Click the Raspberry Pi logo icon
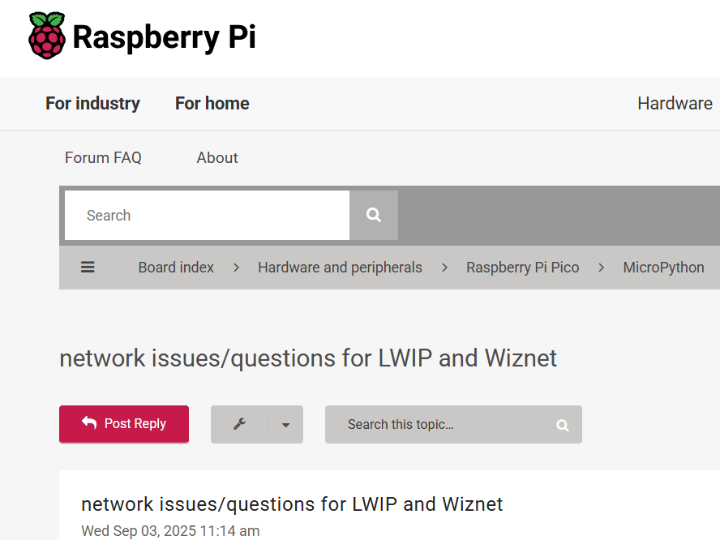Image resolution: width=720 pixels, height=540 pixels. 46,36
